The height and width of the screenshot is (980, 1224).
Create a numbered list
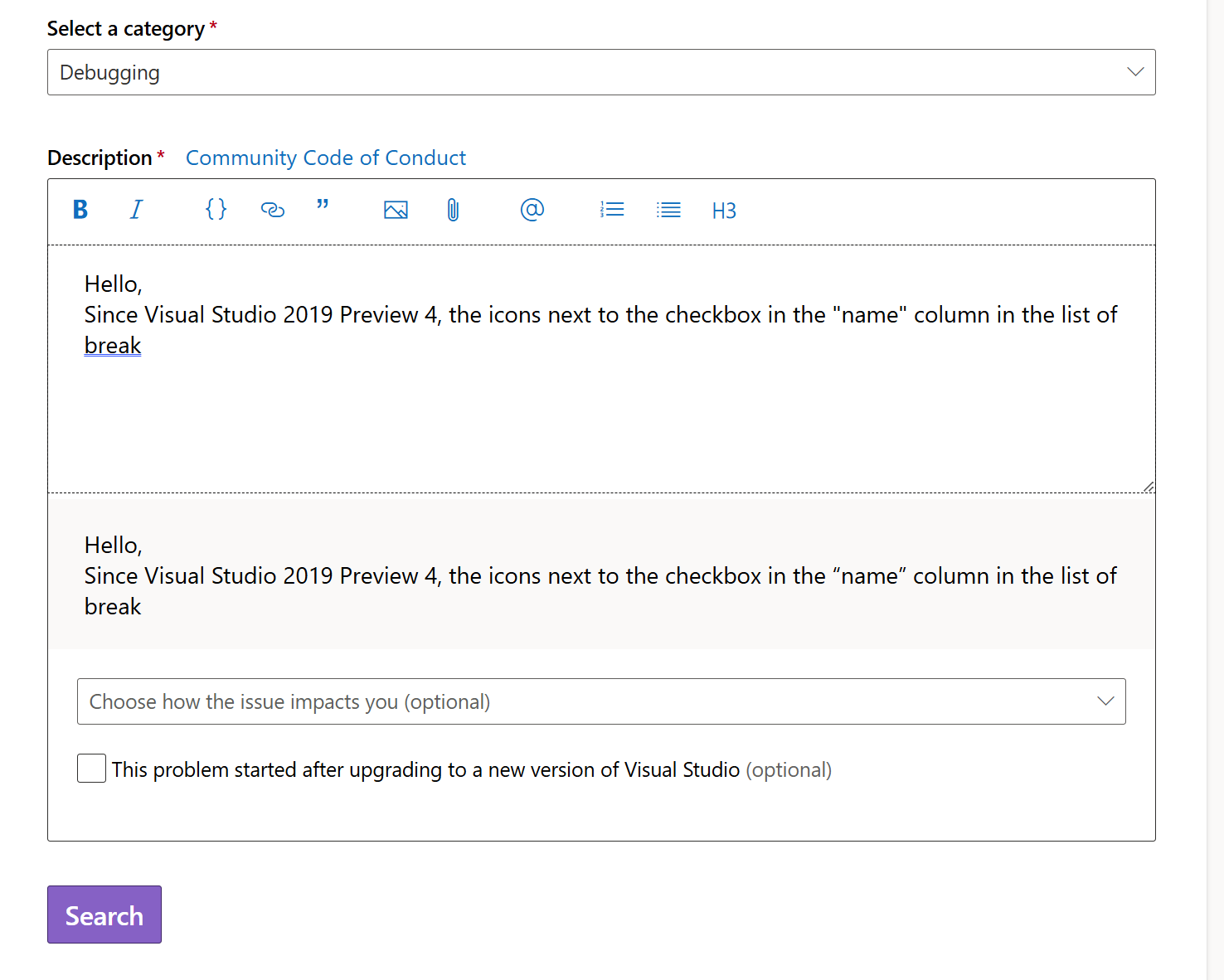pos(612,210)
